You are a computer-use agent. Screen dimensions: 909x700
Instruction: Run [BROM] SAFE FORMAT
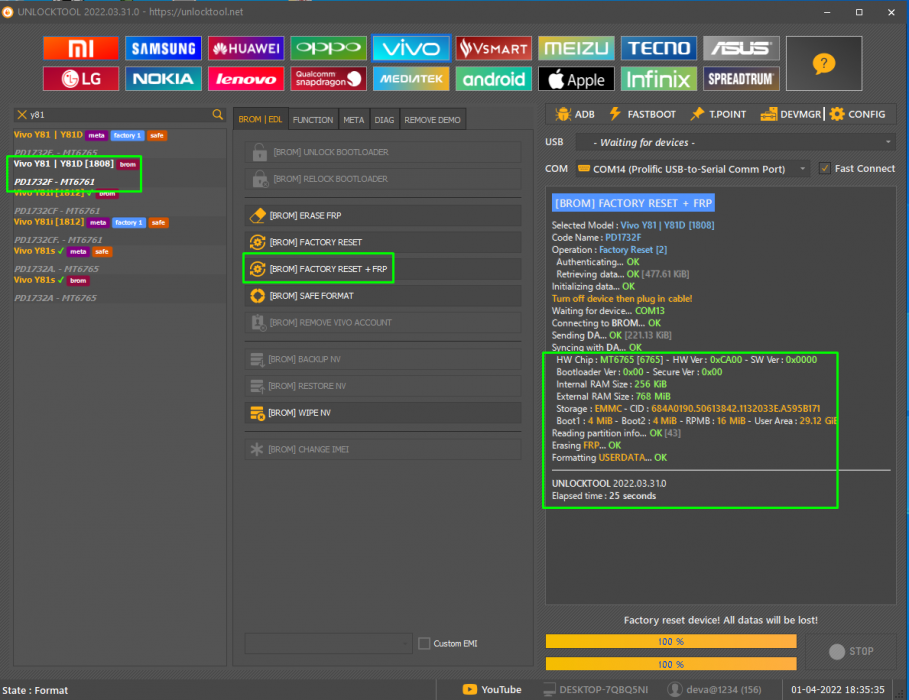coord(383,296)
